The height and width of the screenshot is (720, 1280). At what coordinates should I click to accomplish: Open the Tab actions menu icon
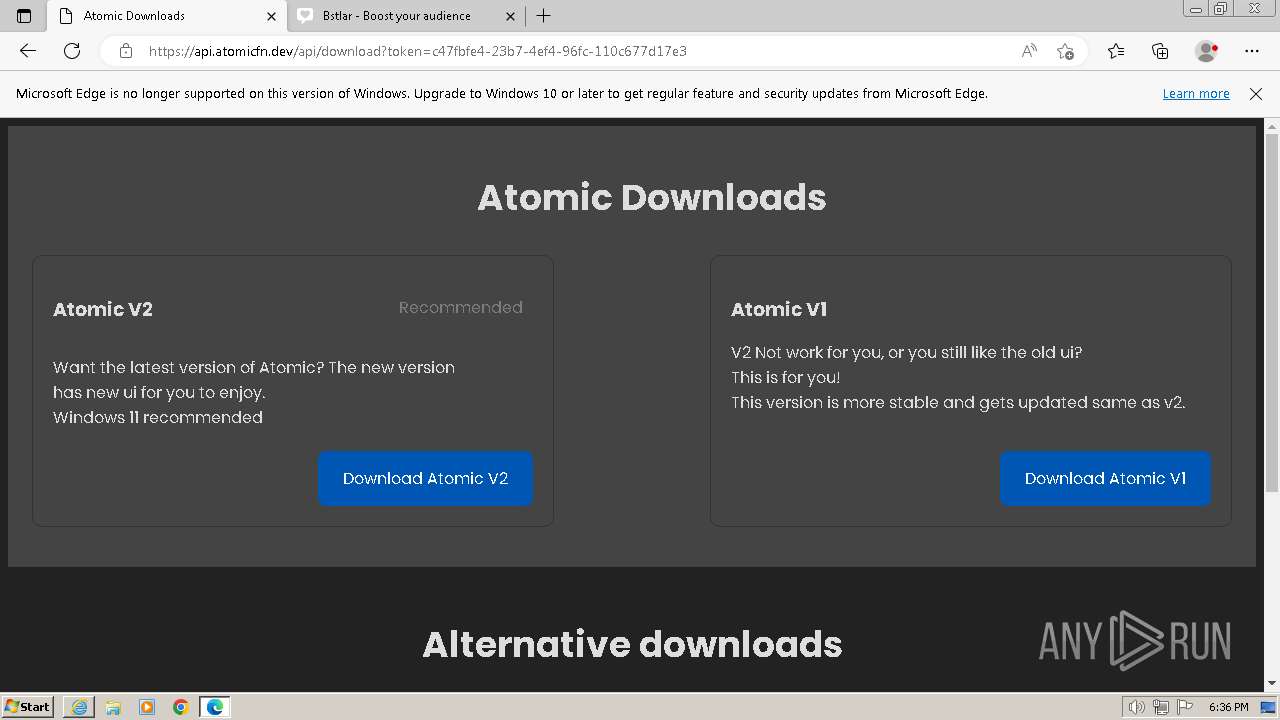tap(24, 16)
